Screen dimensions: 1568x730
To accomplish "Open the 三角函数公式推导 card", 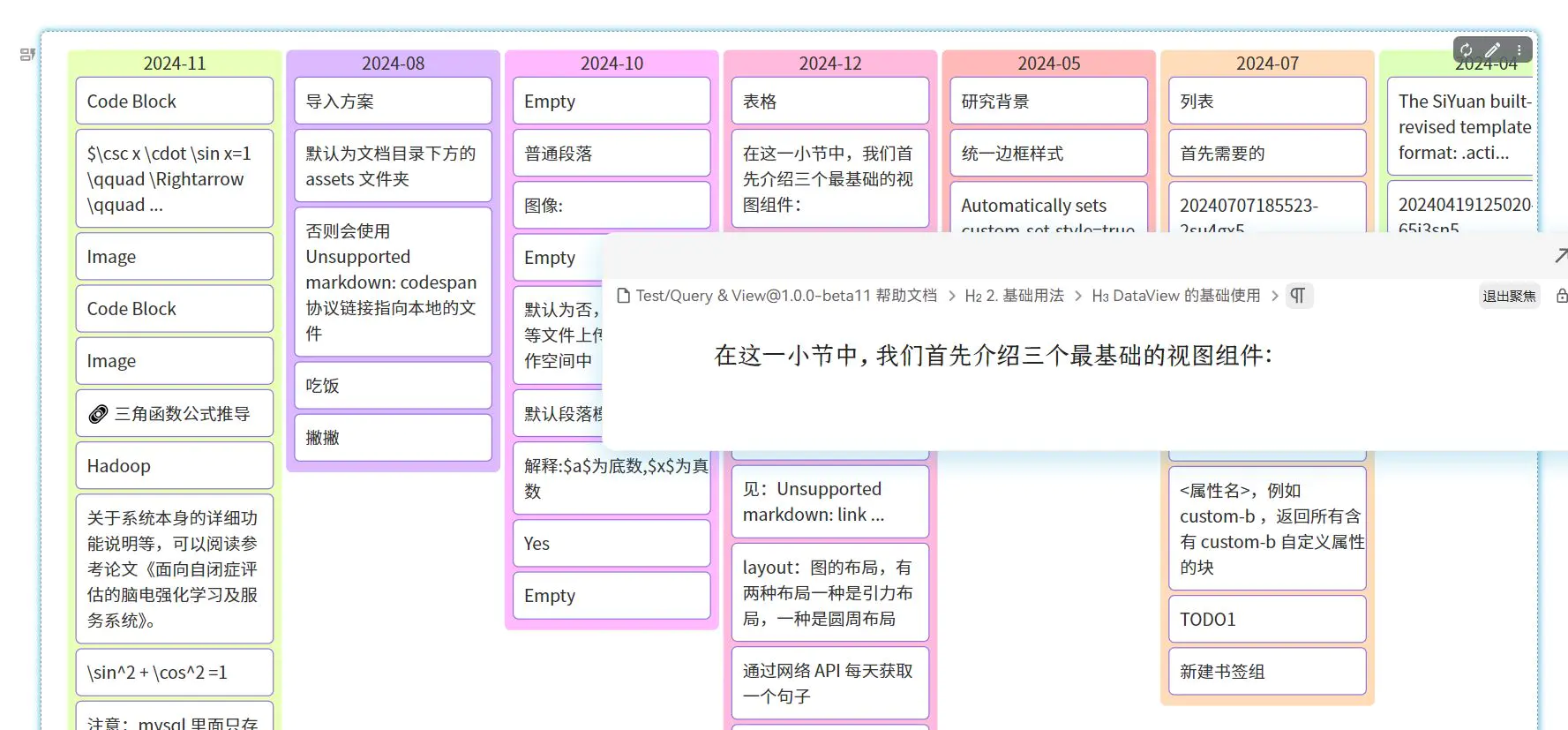I will pyautogui.click(x=175, y=414).
